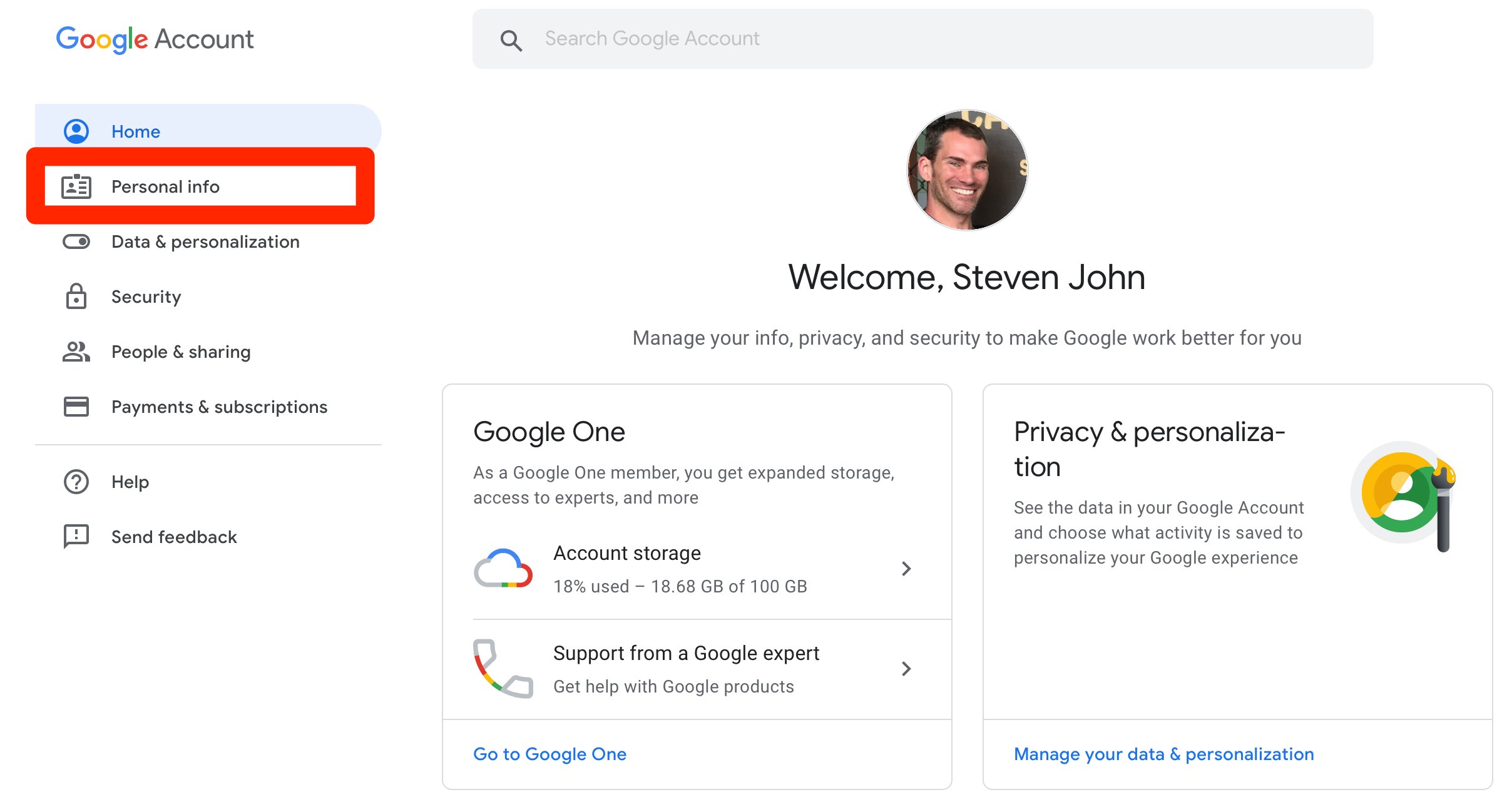The image size is (1497, 812).
Task: Click the Personal info ID card icon
Action: pos(76,186)
